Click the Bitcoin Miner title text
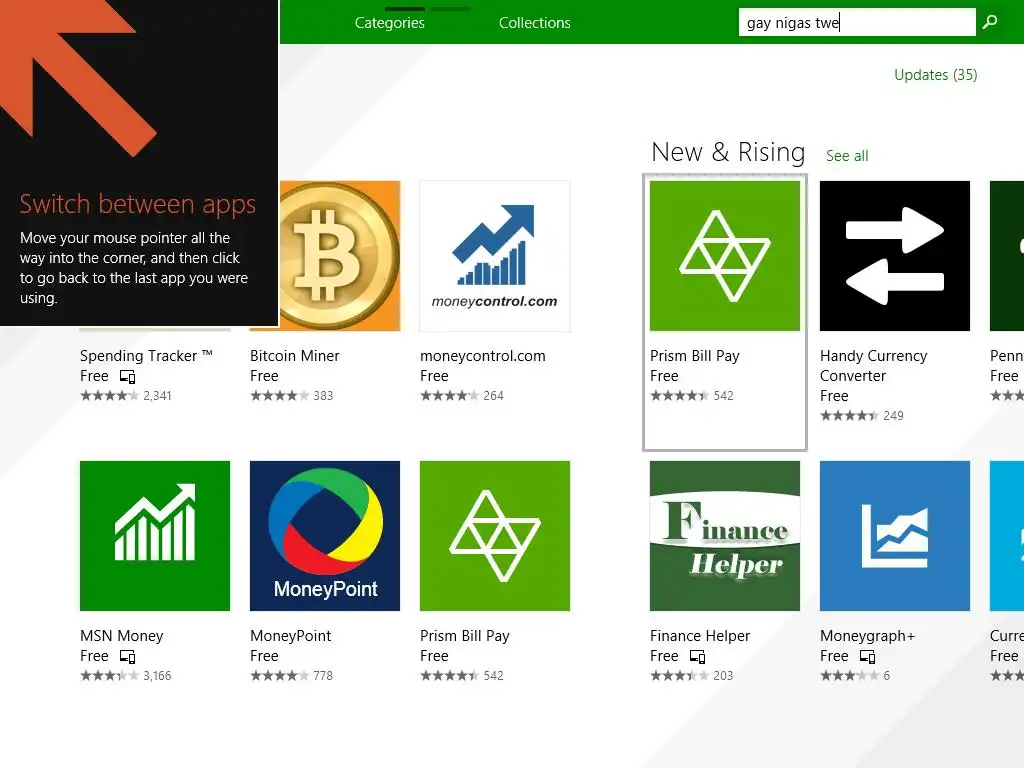This screenshot has height=768, width=1024. pos(295,356)
